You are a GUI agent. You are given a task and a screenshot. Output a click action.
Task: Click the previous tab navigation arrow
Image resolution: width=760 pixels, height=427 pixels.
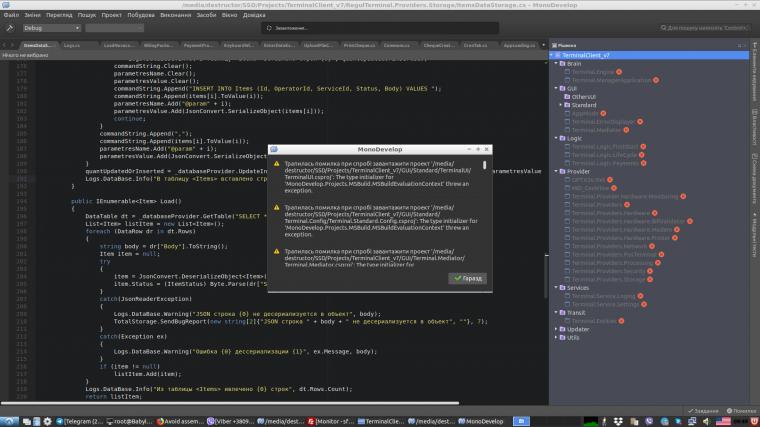coord(4,46)
